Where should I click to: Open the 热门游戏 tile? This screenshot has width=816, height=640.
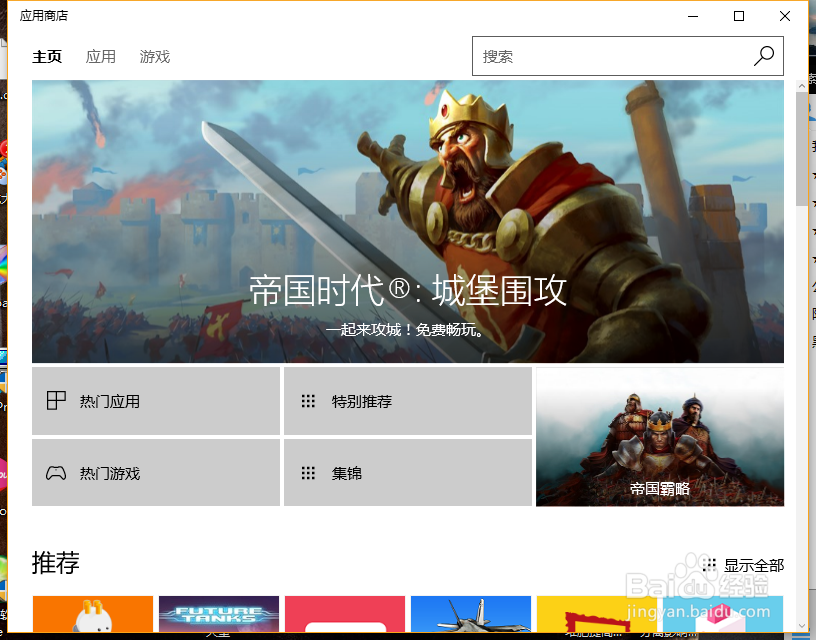coord(156,472)
